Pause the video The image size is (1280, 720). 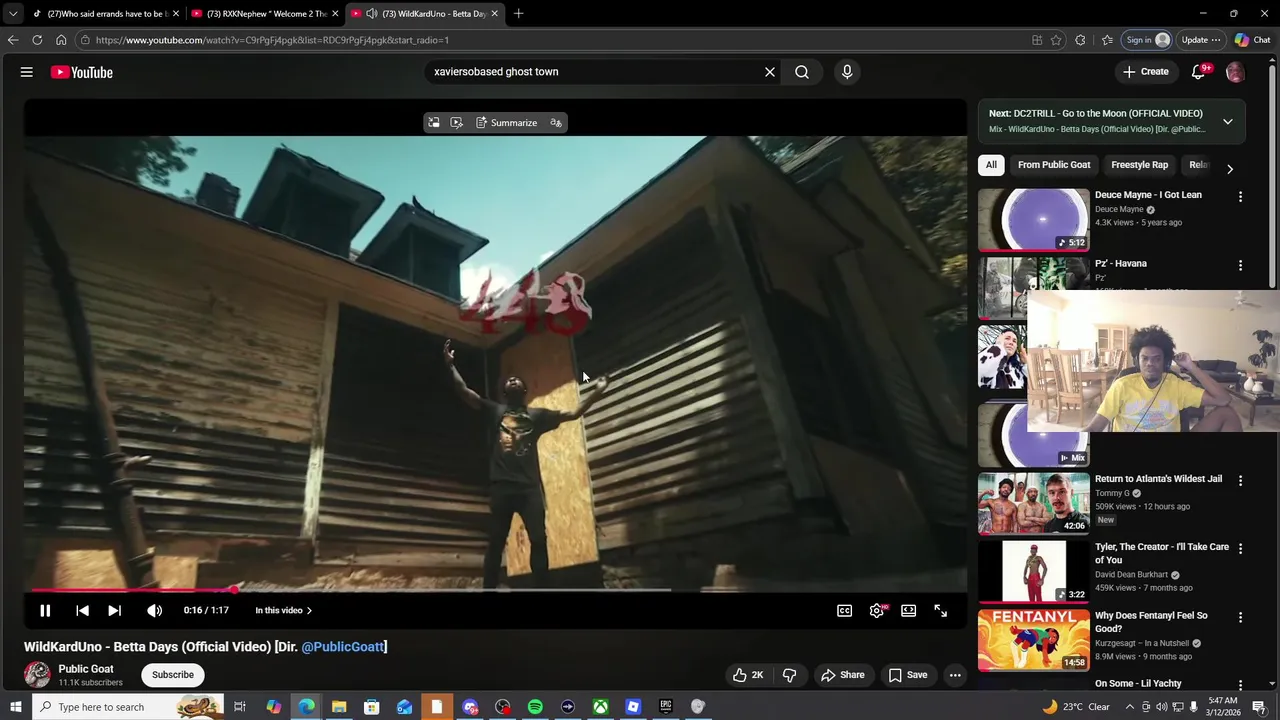click(45, 610)
